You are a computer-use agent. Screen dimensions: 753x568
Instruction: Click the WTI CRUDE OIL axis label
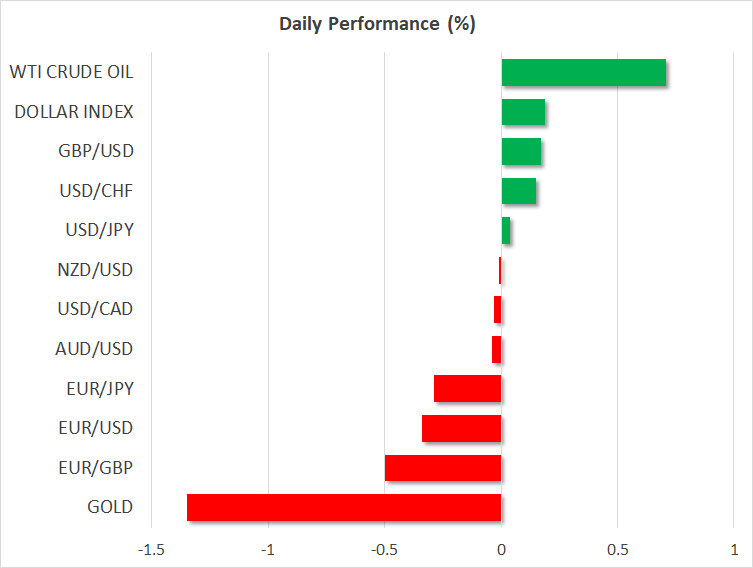point(71,72)
